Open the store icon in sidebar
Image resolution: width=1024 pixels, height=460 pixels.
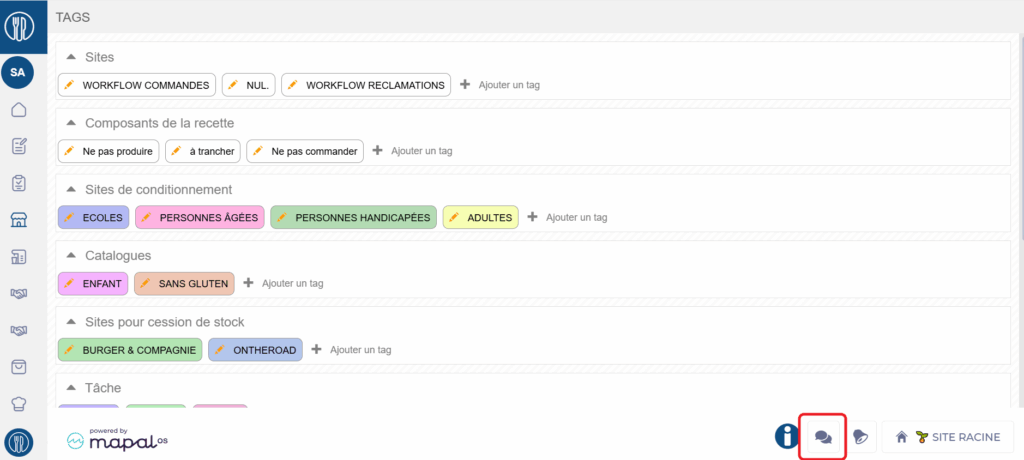tap(18, 220)
